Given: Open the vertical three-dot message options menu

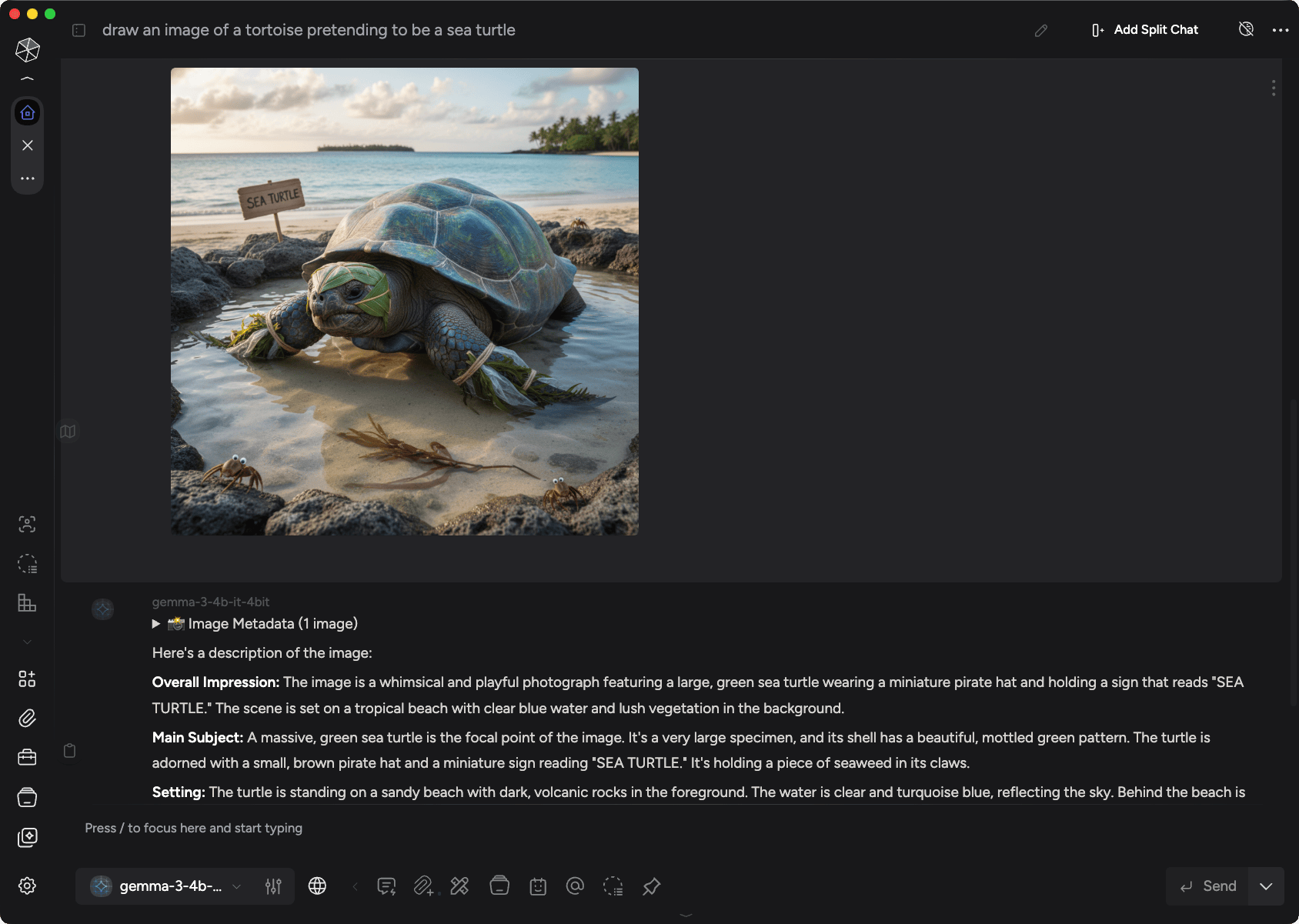Looking at the screenshot, I should (1274, 88).
